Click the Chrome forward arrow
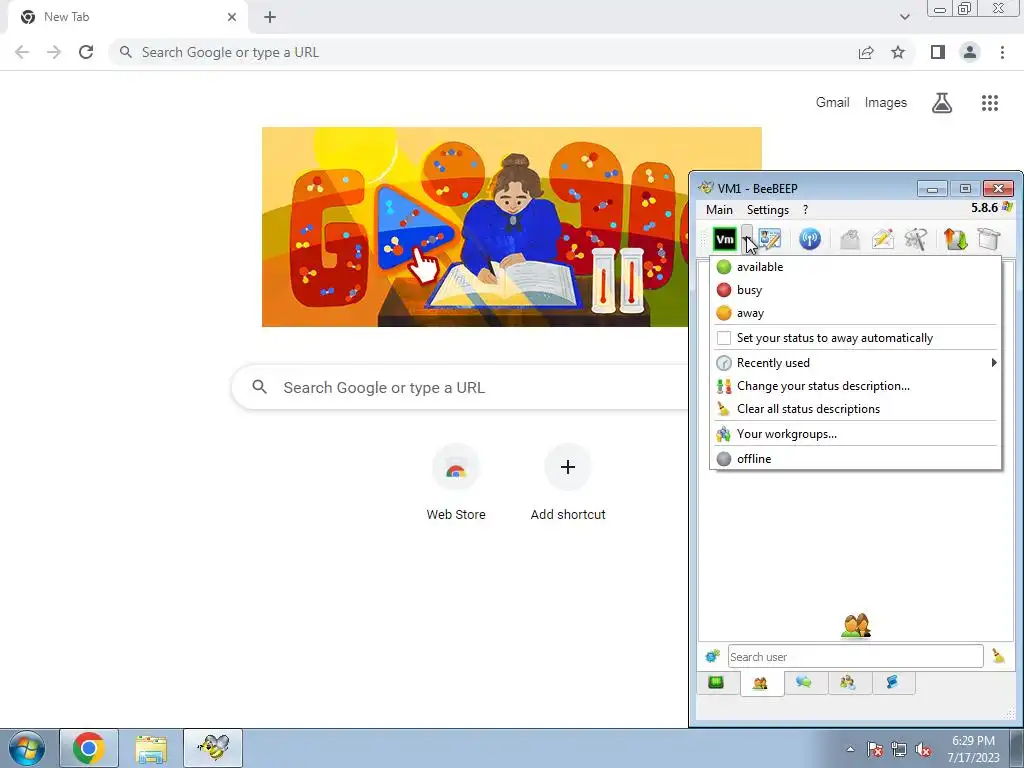1024x768 pixels. tap(54, 52)
